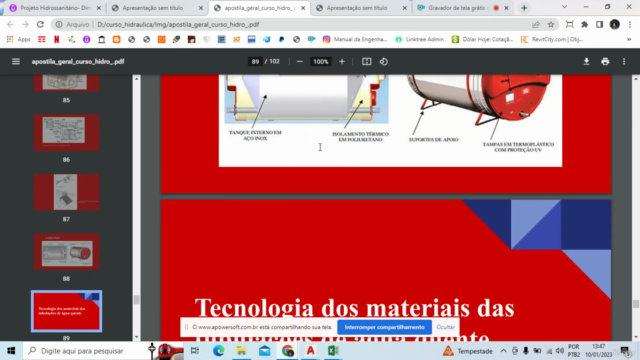Open the museum building bookmark icon
Screen dimensions: 640x360
pos(102,39)
